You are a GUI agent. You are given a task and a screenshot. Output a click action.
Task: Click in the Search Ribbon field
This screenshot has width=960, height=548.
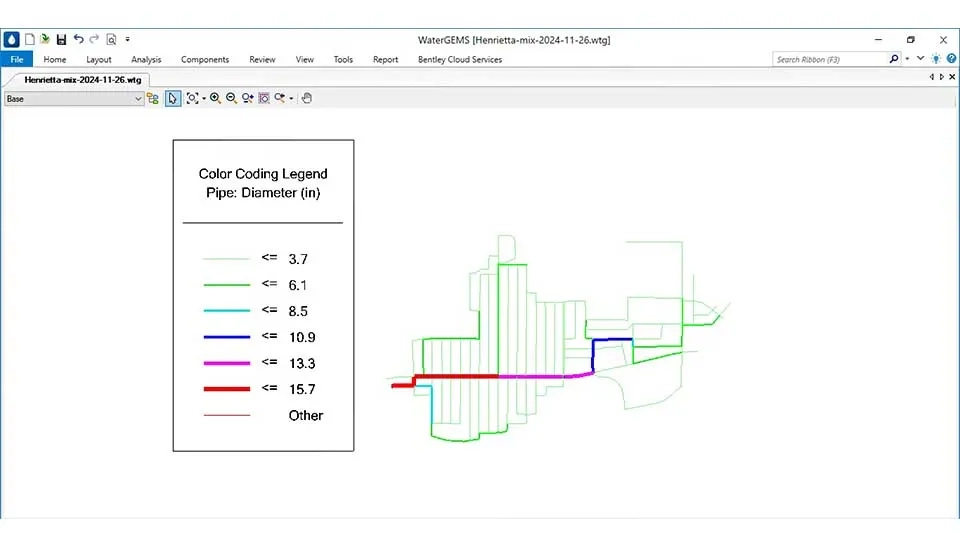[830, 60]
